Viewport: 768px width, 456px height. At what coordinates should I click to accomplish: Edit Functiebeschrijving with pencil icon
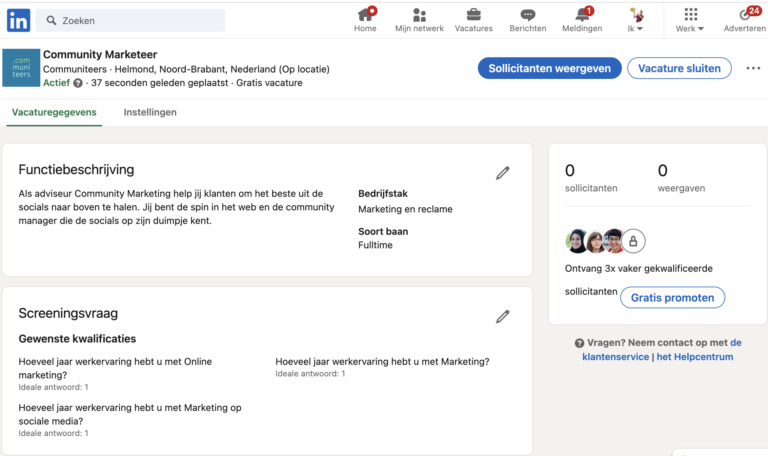(502, 173)
